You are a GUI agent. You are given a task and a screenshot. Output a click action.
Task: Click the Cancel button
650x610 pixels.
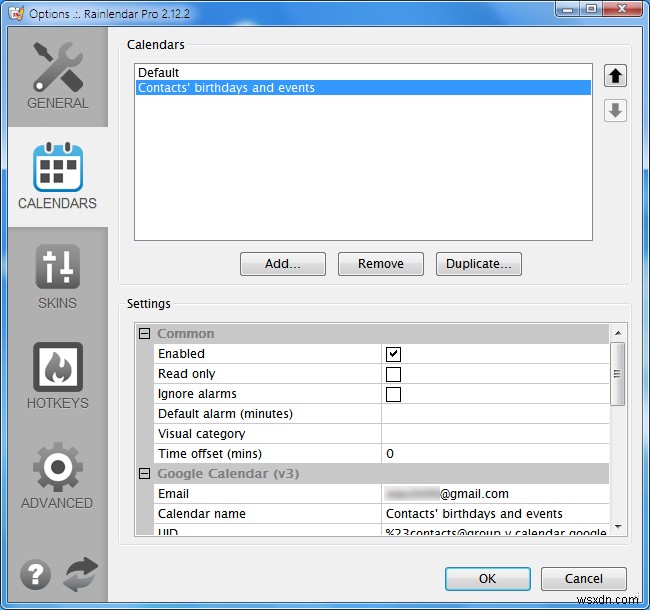coord(584,579)
